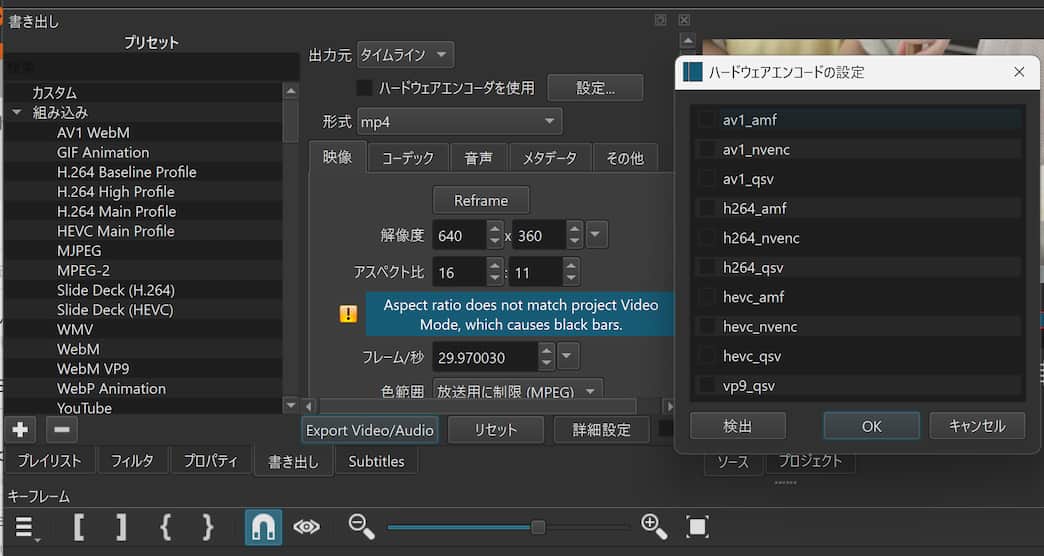Image resolution: width=1044 pixels, height=556 pixels.
Task: Open the フィルタ panel tab
Action: [132, 461]
